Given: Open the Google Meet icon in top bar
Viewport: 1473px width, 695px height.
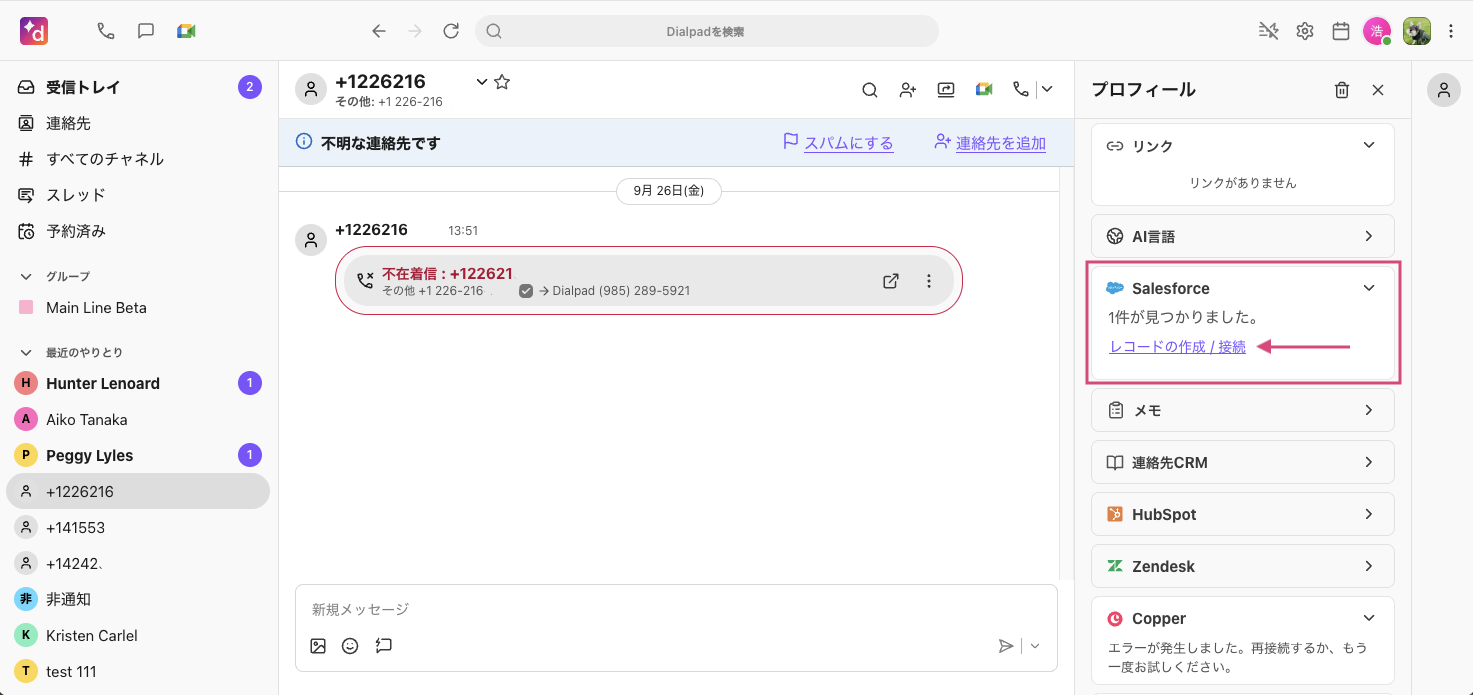Looking at the screenshot, I should (x=186, y=31).
